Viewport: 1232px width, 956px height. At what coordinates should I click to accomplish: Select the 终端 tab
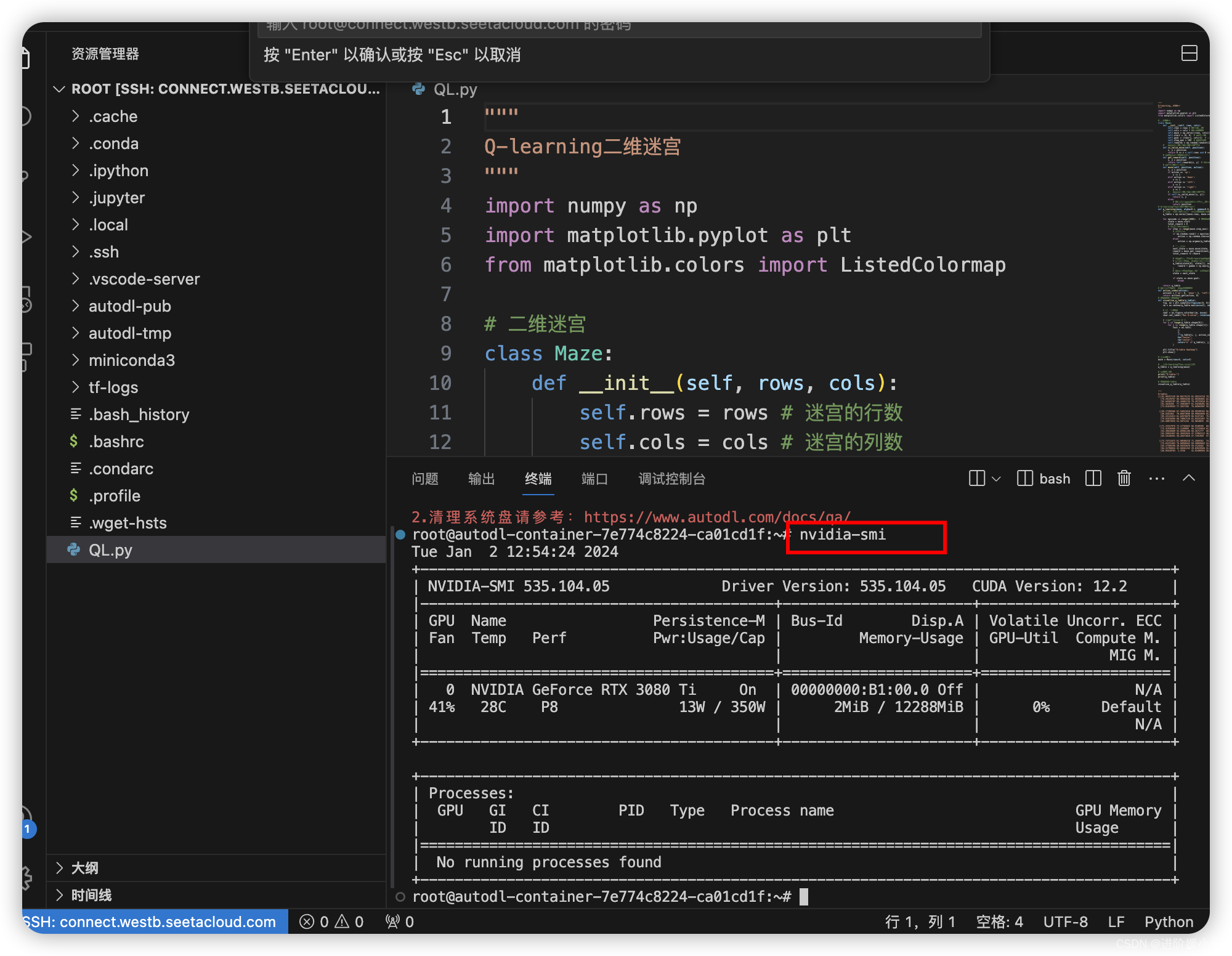point(538,479)
